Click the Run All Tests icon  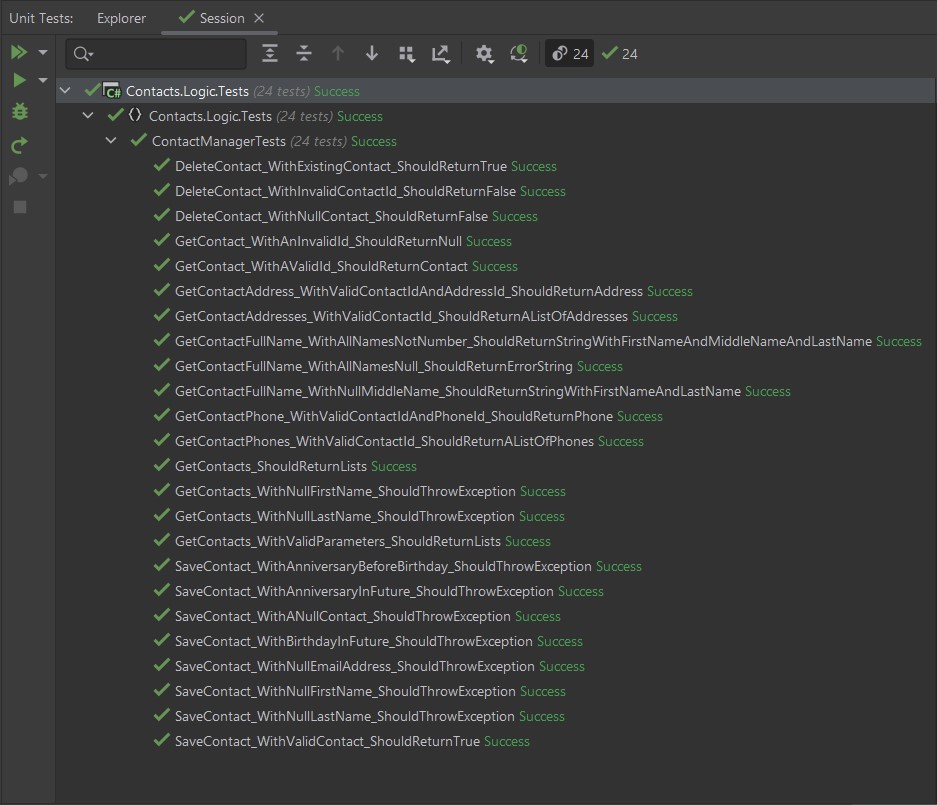tap(19, 52)
